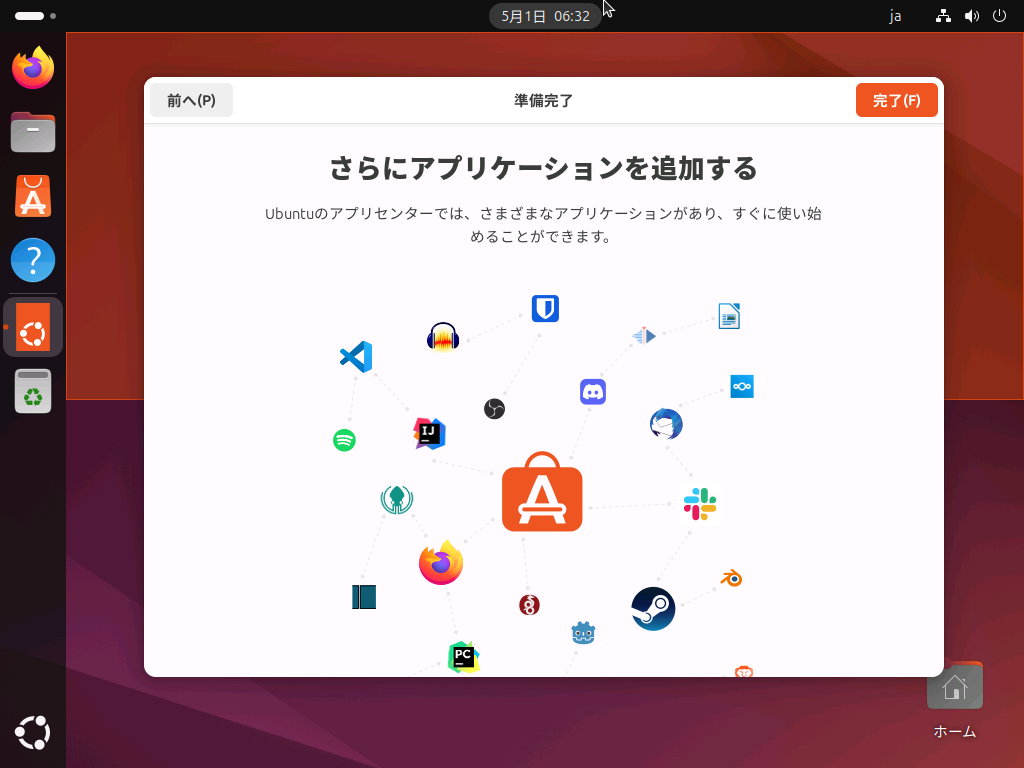
Task: Click the Discord icon
Action: coord(593,392)
